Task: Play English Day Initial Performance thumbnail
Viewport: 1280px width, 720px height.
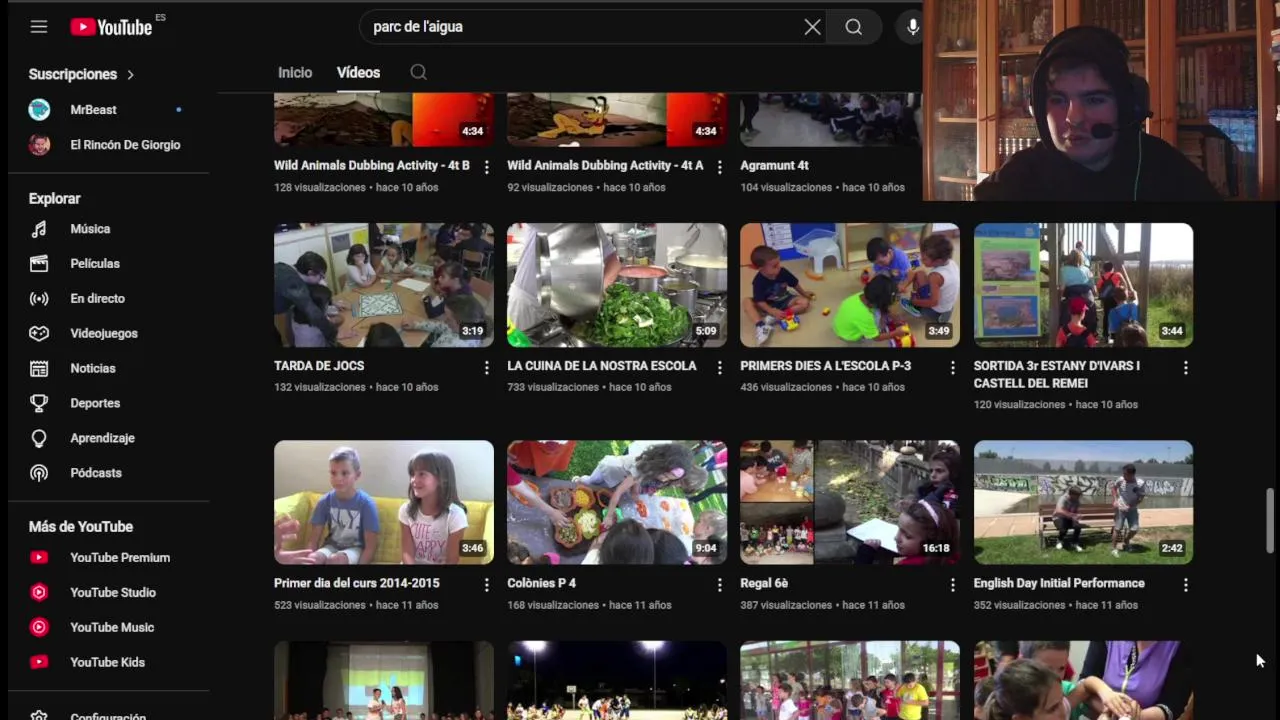Action: [x=1083, y=502]
